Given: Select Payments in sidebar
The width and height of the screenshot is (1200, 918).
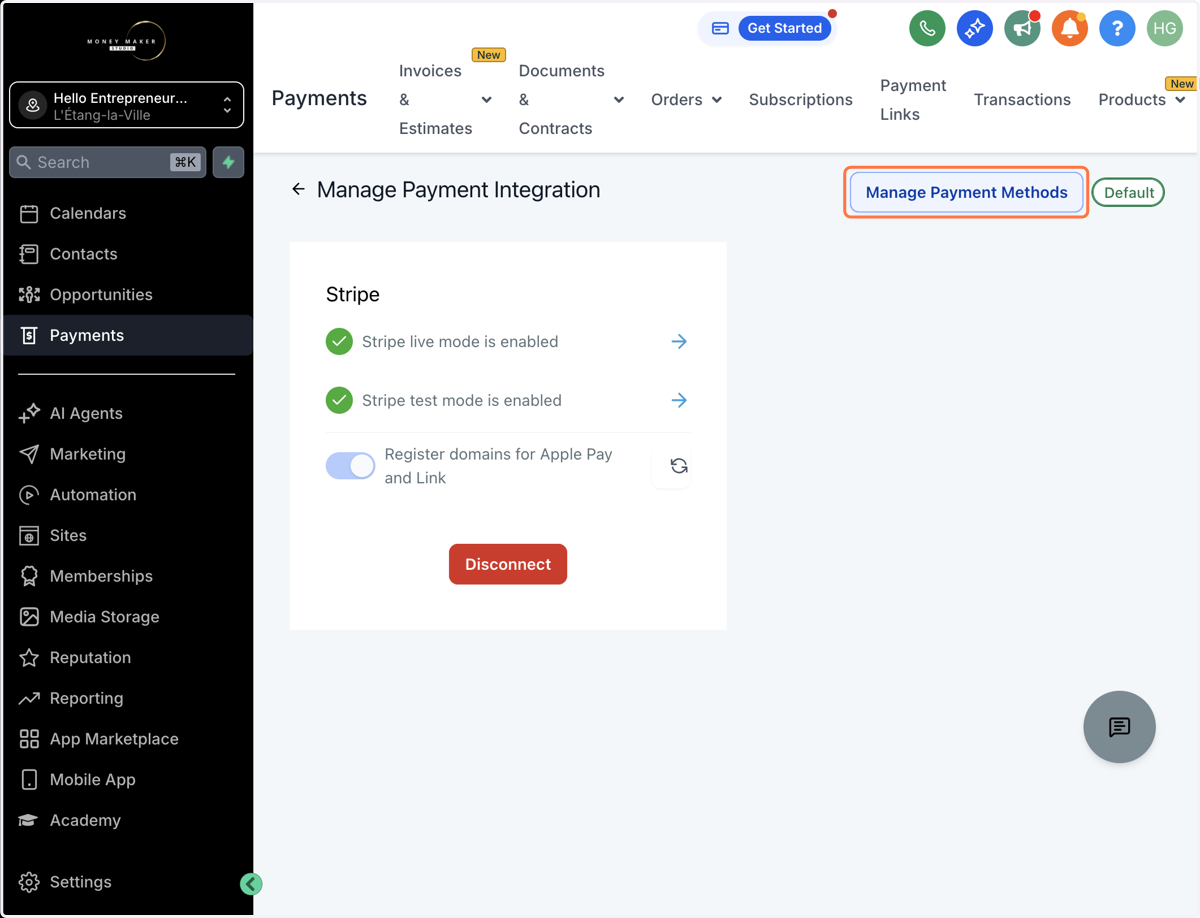Looking at the screenshot, I should coord(127,335).
